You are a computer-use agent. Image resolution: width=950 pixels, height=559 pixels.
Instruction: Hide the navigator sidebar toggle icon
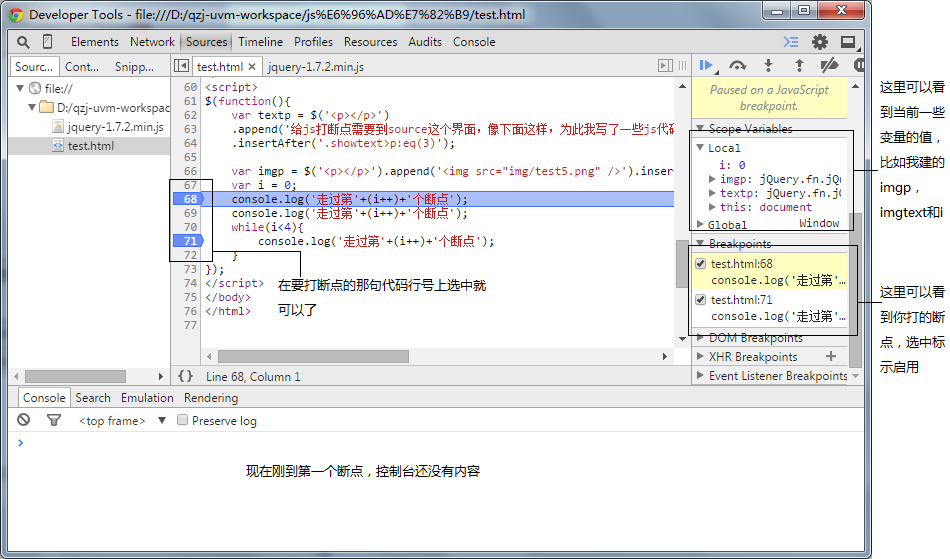pyautogui.click(x=181, y=65)
